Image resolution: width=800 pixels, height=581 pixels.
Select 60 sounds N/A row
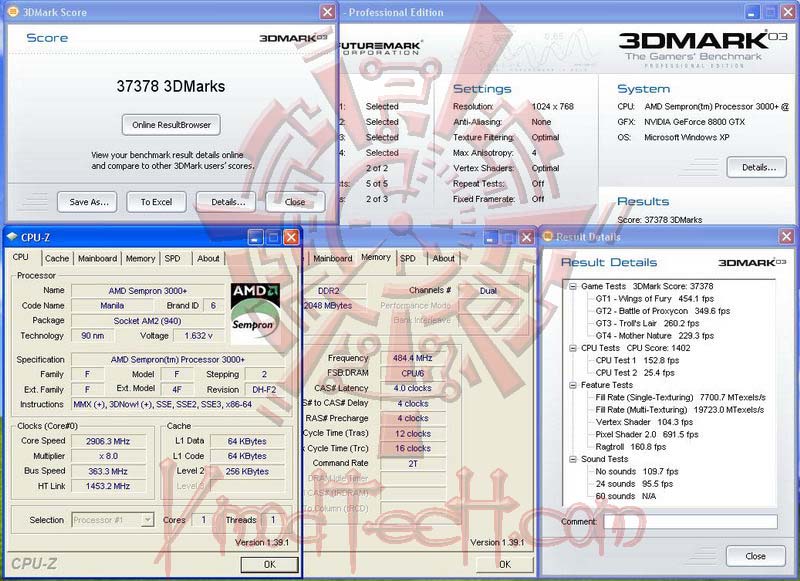coord(626,496)
